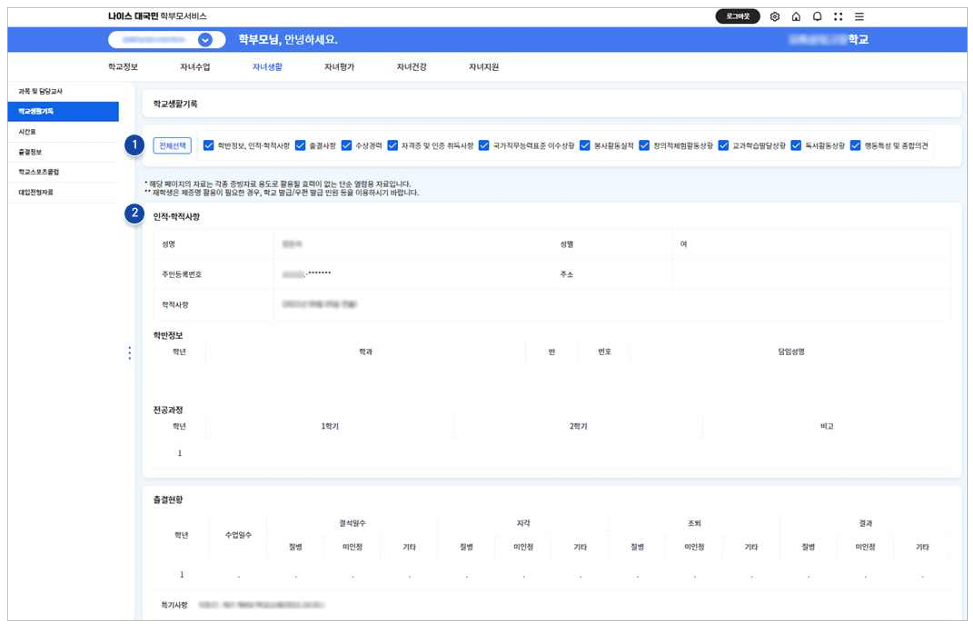The image size is (973, 626).
Task: Click the sidebar collapse three-dot handle
Action: 130,353
